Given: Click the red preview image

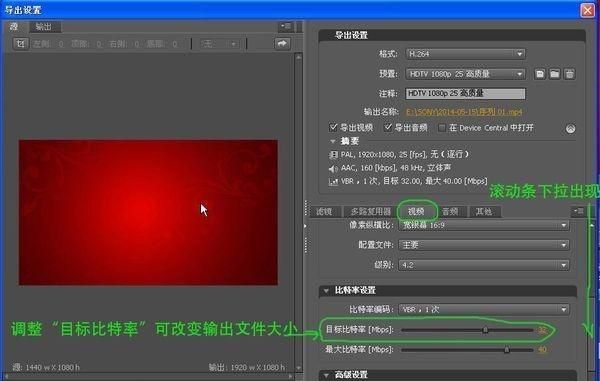Looking at the screenshot, I should coord(148,212).
